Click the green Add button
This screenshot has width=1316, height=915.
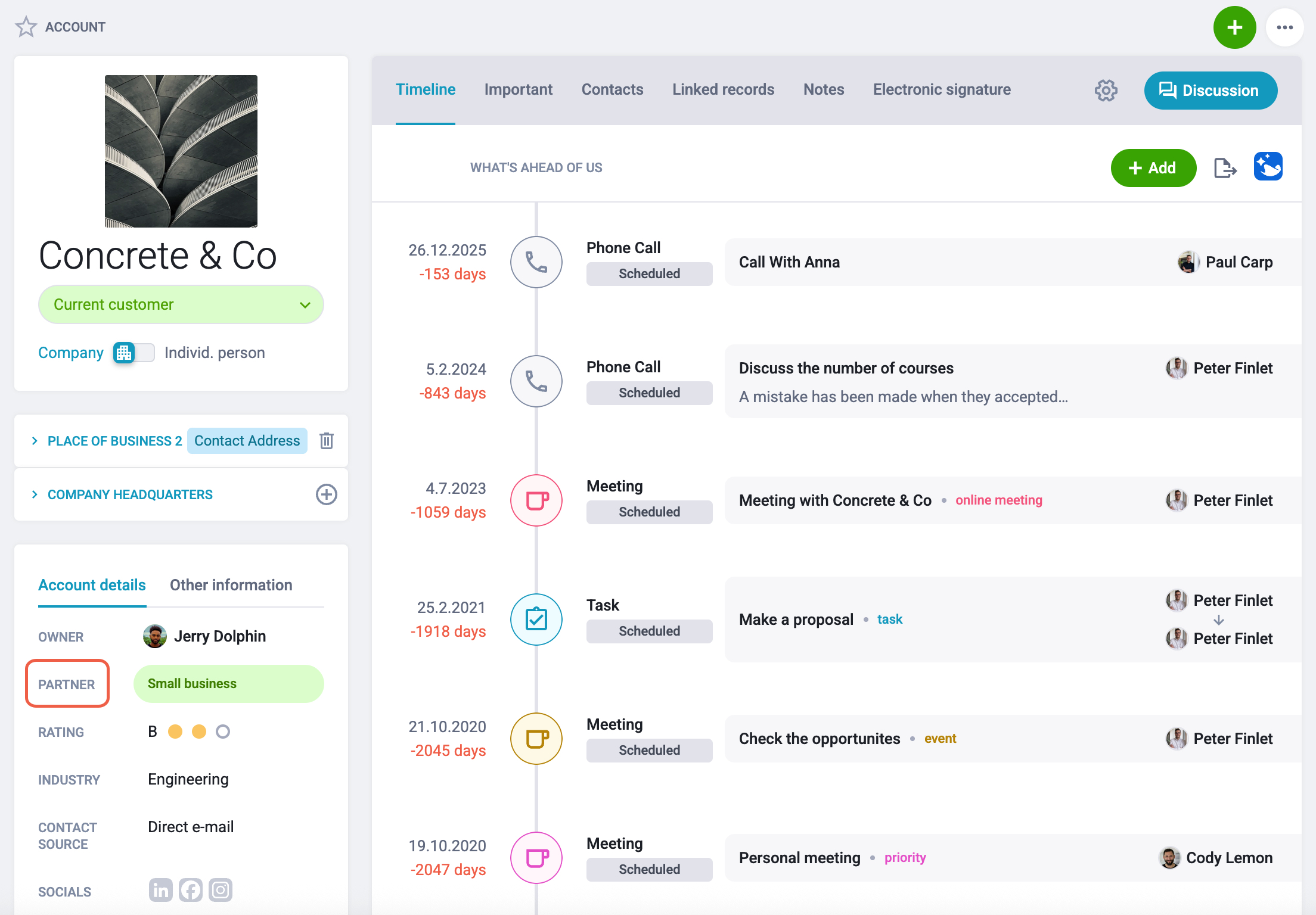[1153, 168]
